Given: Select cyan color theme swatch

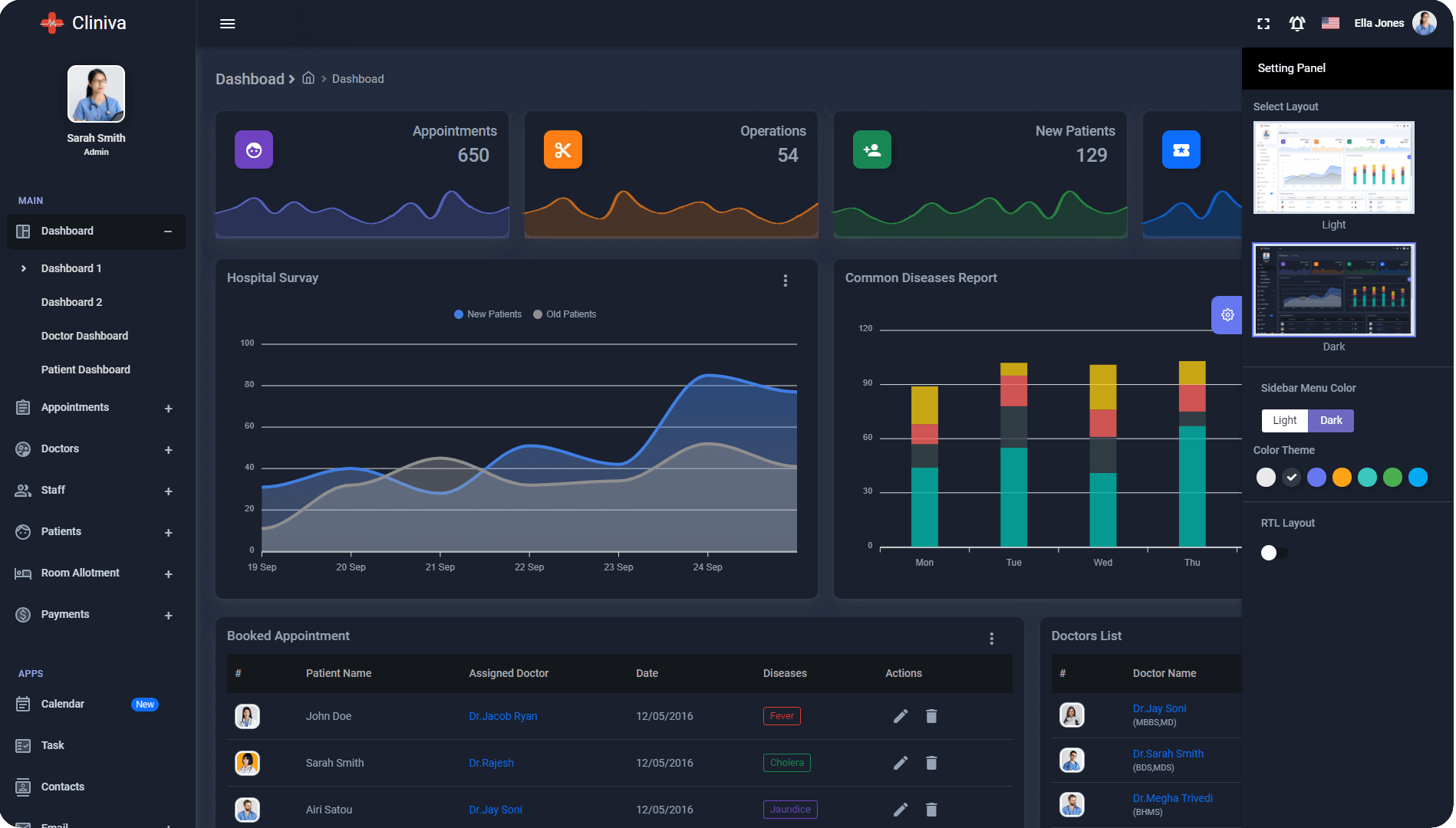Looking at the screenshot, I should coord(1418,478).
